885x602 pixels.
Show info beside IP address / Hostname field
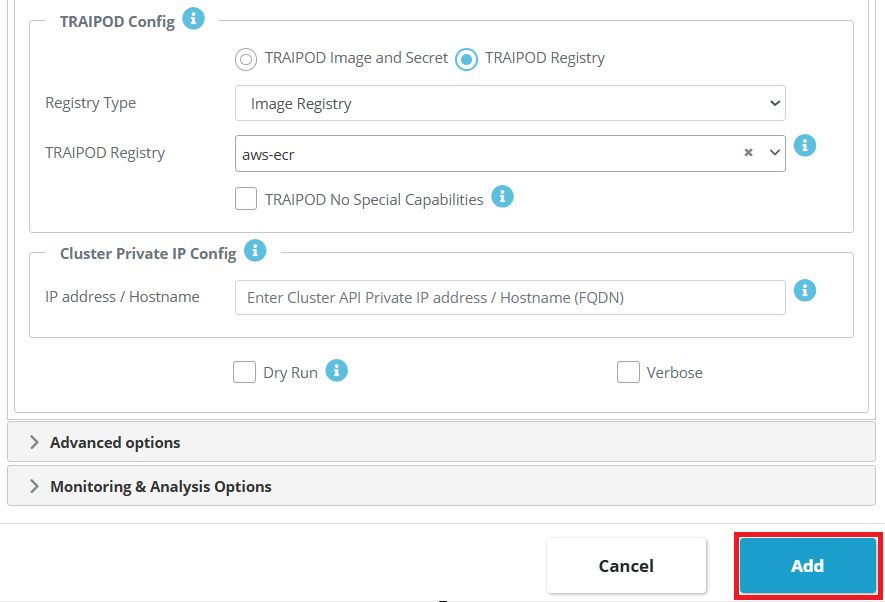coord(805,291)
